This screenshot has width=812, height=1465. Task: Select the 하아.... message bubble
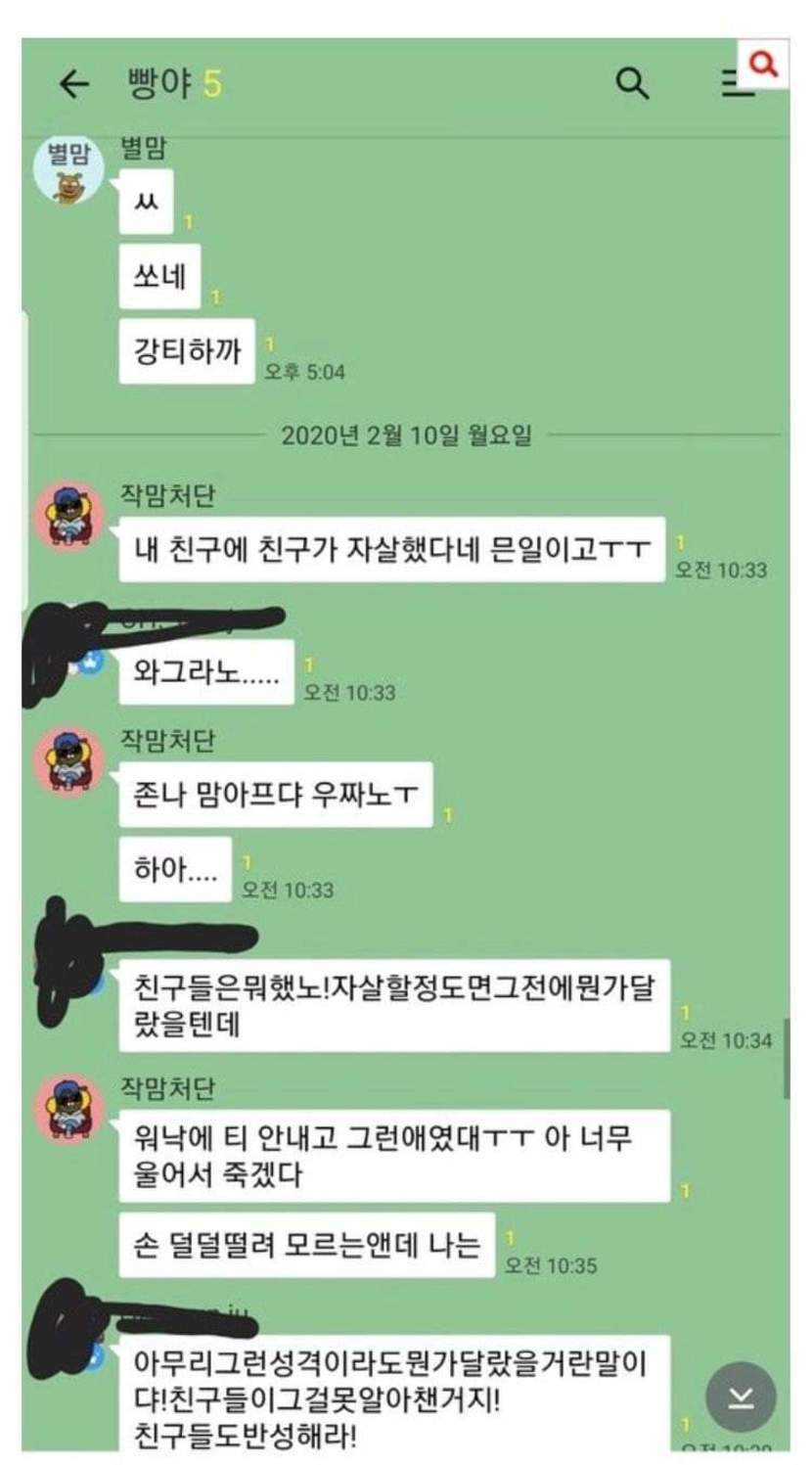pos(176,869)
